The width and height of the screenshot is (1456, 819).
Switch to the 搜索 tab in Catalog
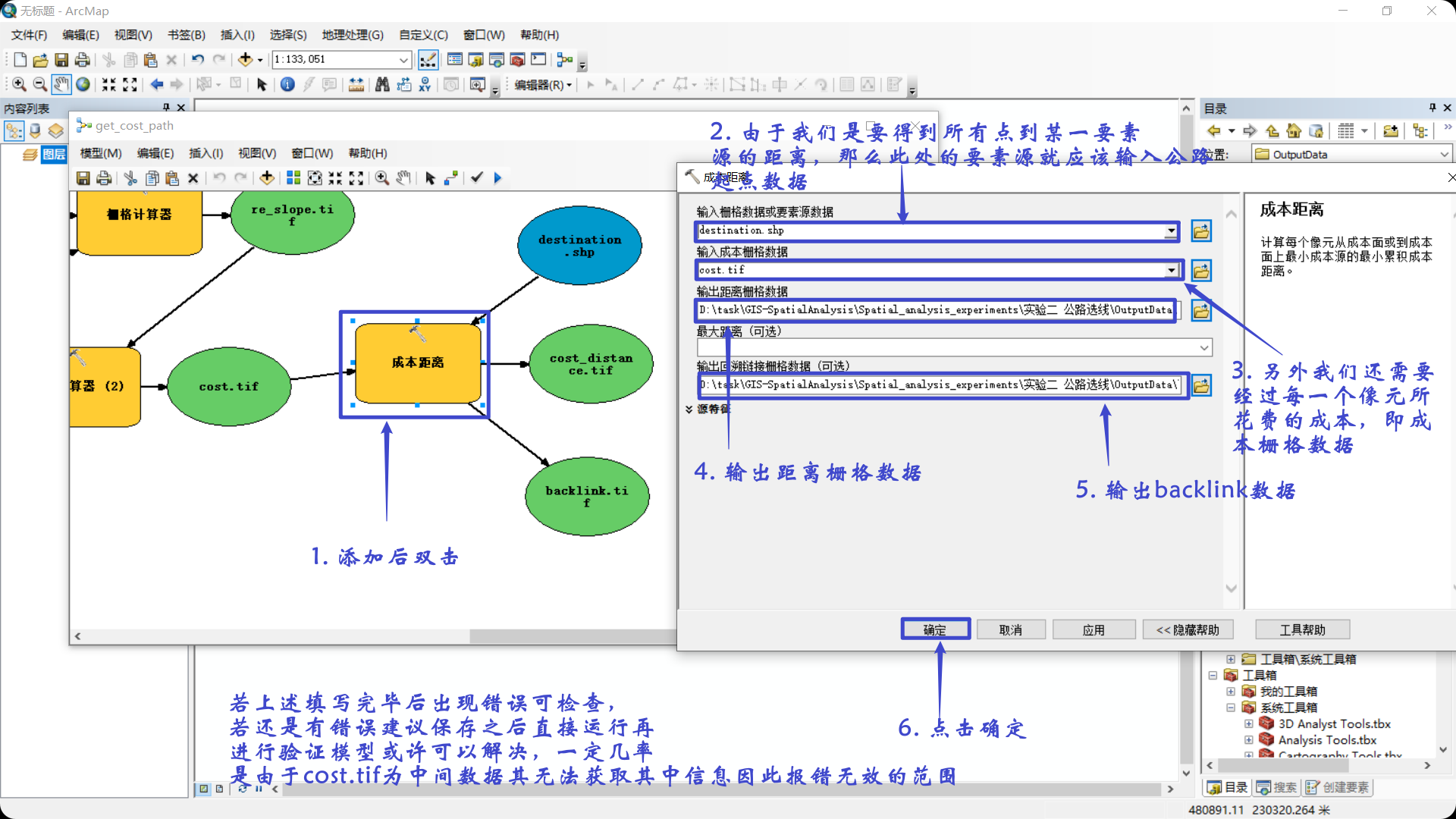pyautogui.click(x=1276, y=787)
